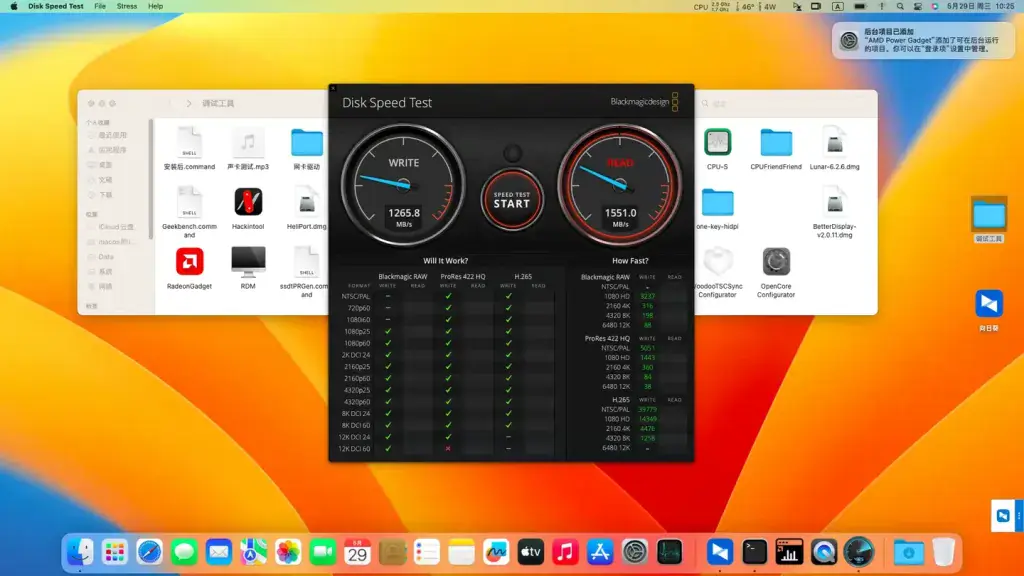Launch Safari from the Dock
The image size is (1024, 576).
[150, 552]
